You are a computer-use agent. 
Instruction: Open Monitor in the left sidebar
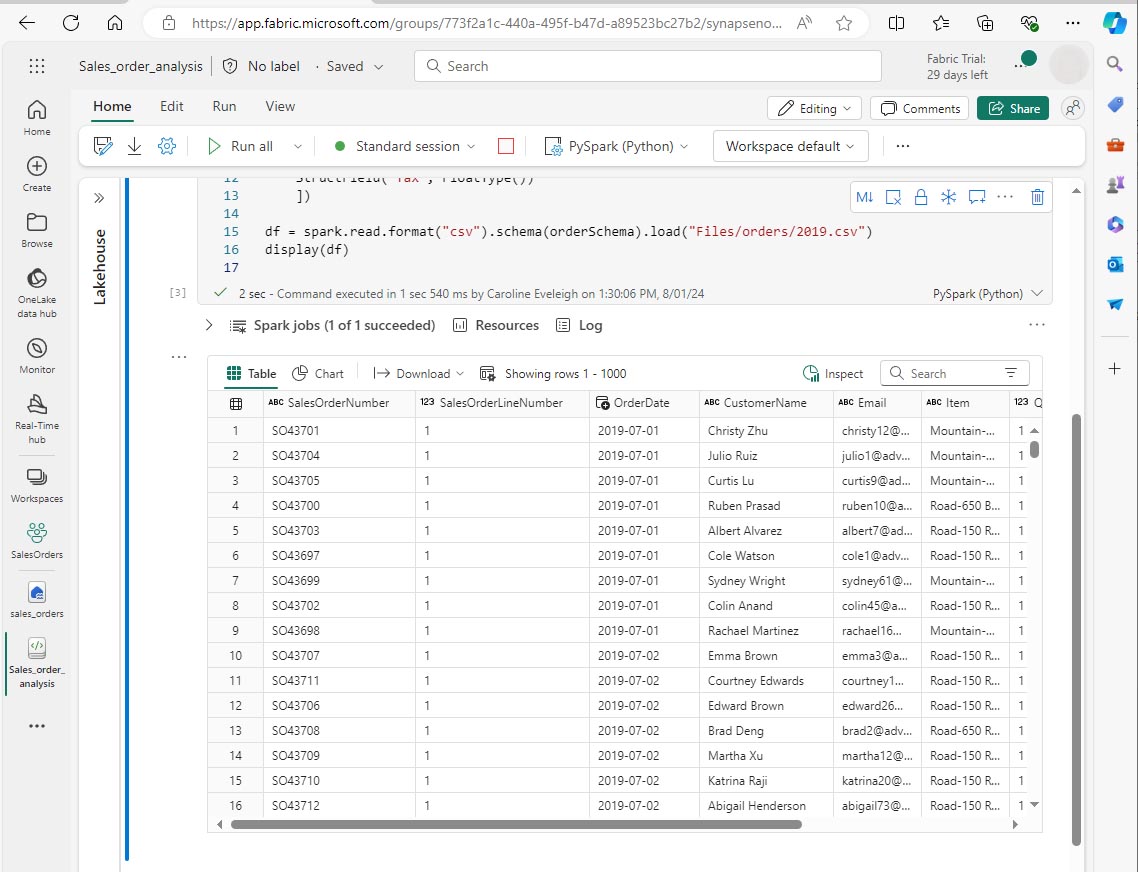pos(37,356)
